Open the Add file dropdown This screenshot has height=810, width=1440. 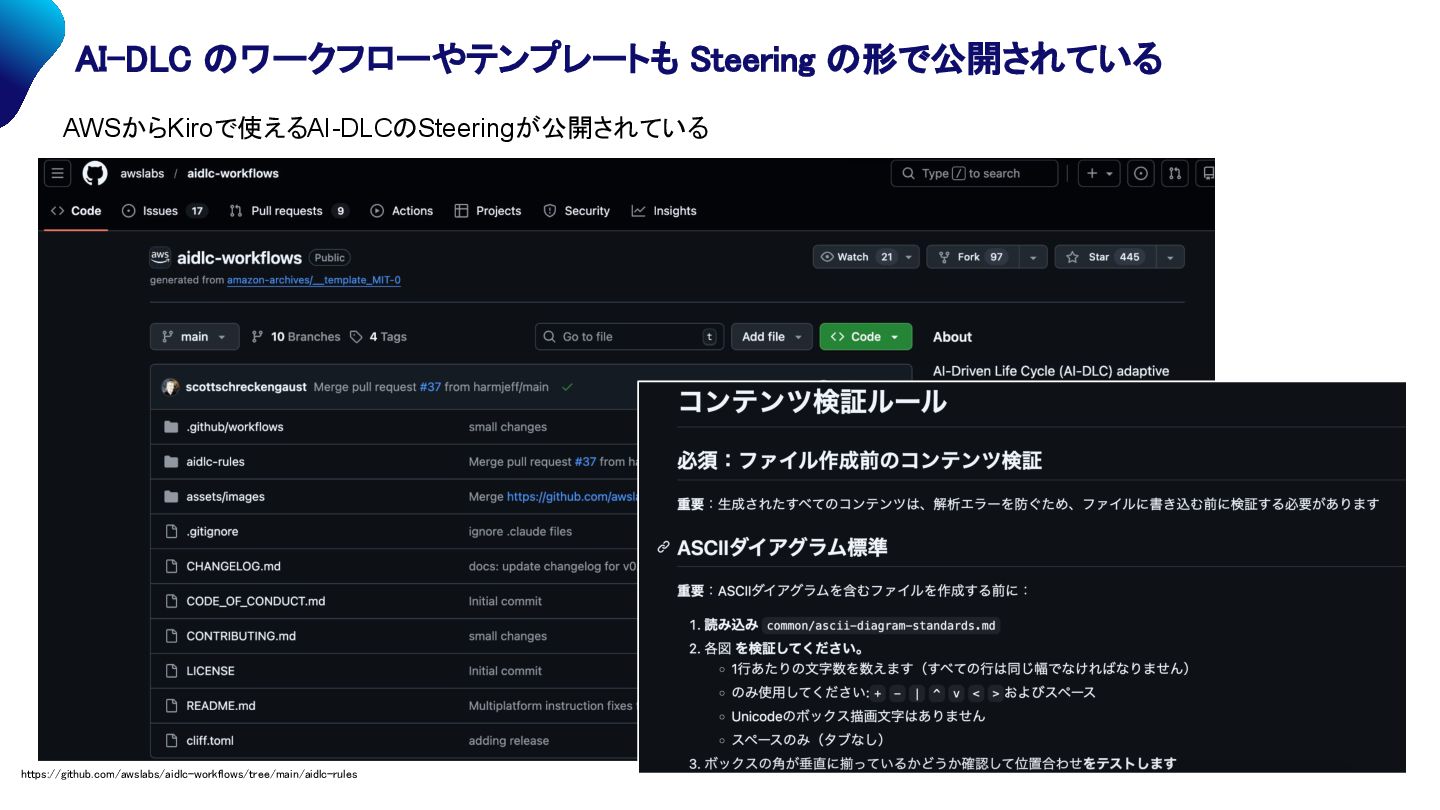click(x=771, y=337)
